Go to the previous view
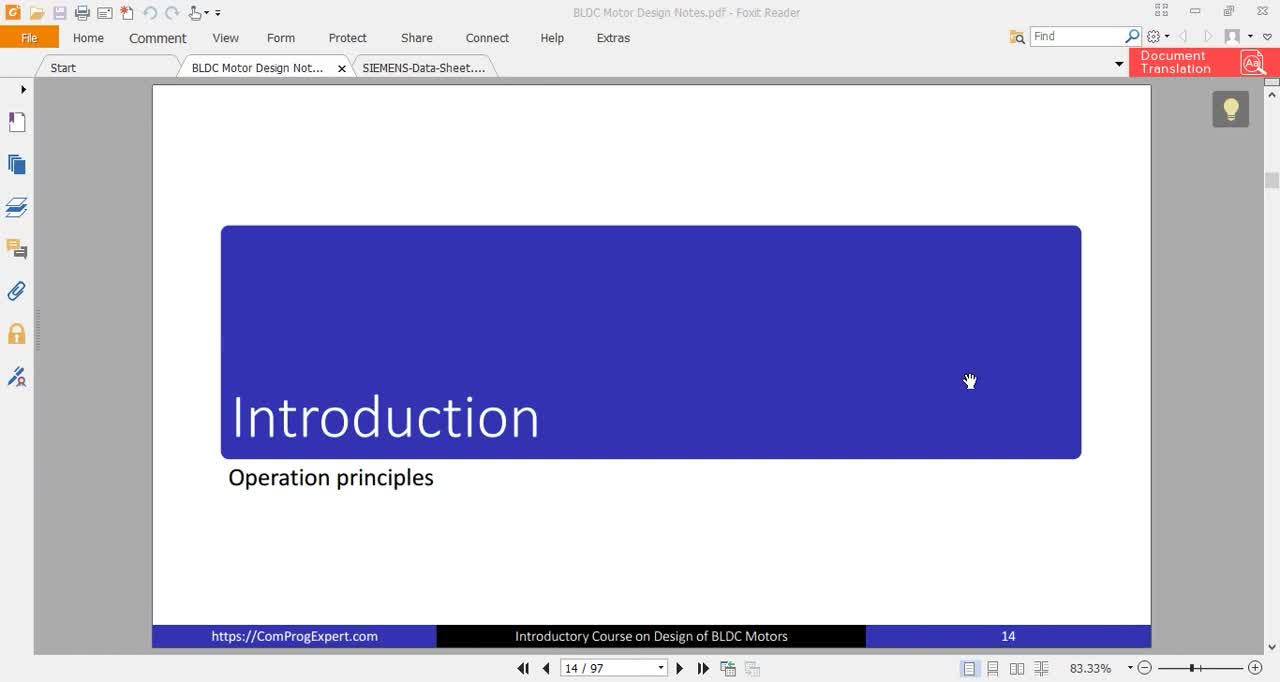Viewport: 1280px width, 682px height. click(x=728, y=668)
